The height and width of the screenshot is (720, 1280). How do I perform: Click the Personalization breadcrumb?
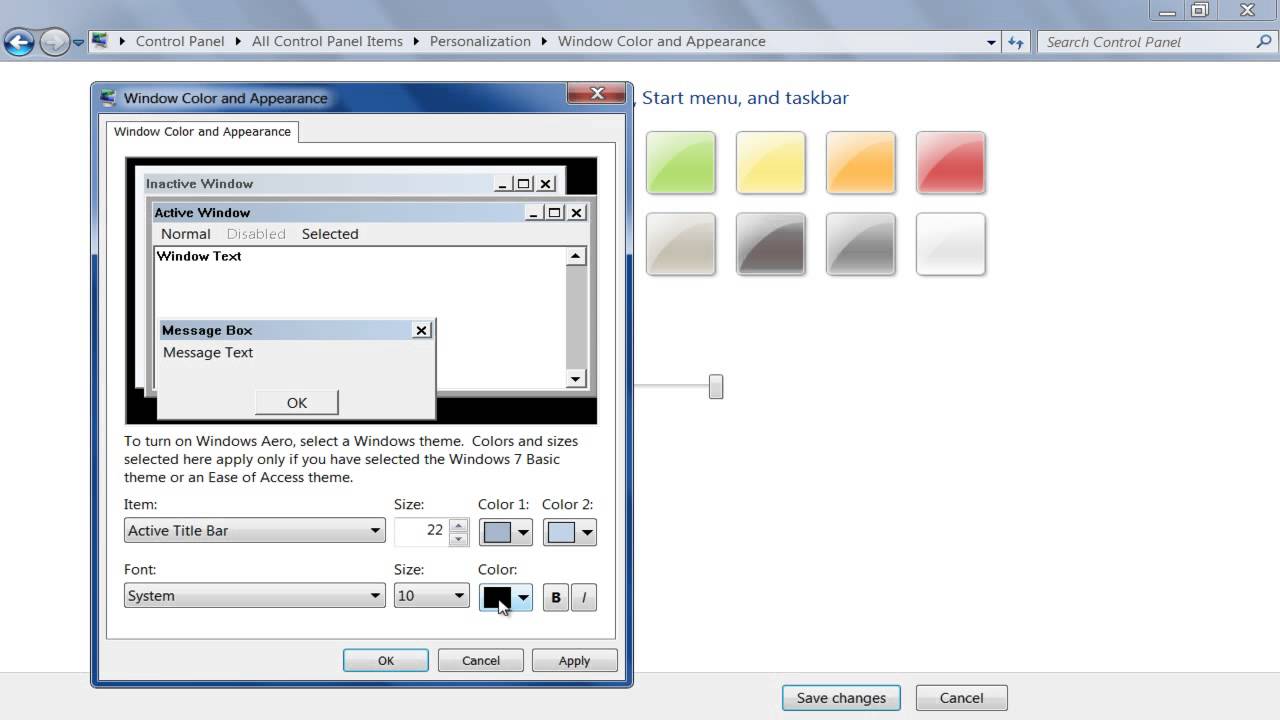pyautogui.click(x=480, y=41)
